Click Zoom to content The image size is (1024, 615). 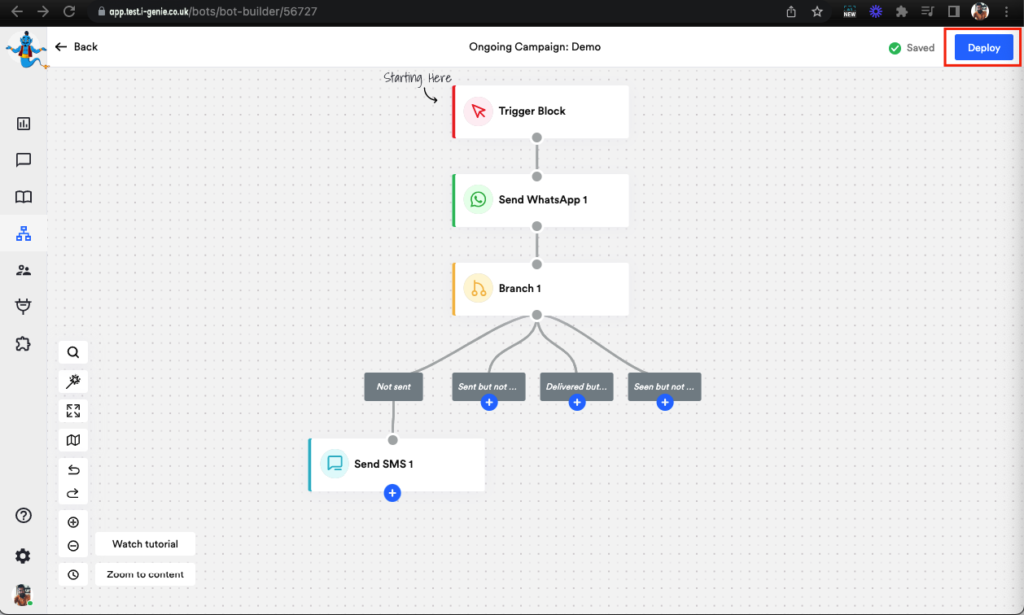tap(145, 574)
